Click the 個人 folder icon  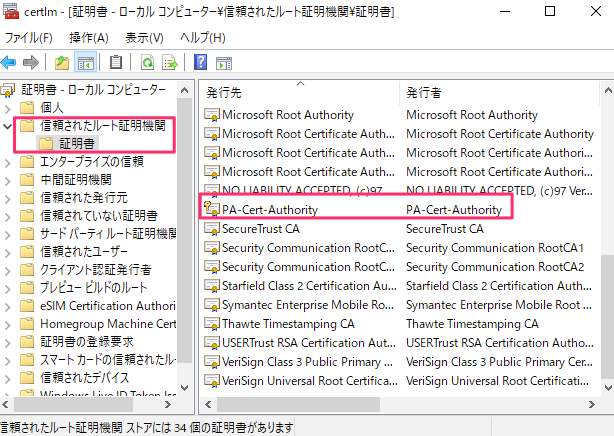[x=27, y=107]
